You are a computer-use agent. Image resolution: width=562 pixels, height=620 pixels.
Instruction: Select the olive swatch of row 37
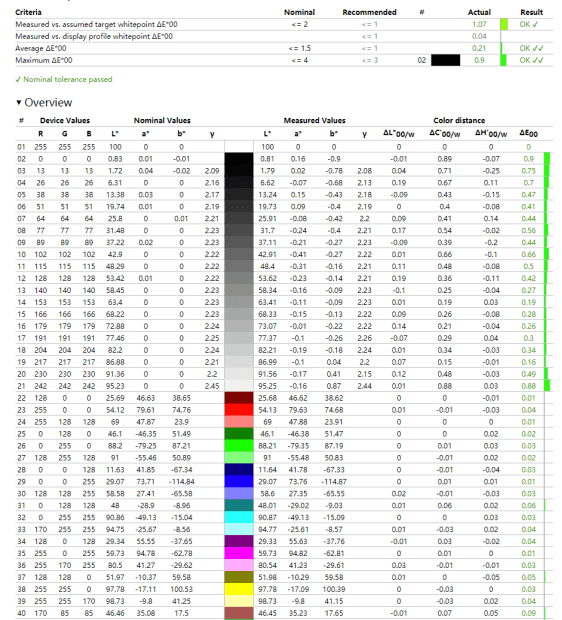(239, 577)
